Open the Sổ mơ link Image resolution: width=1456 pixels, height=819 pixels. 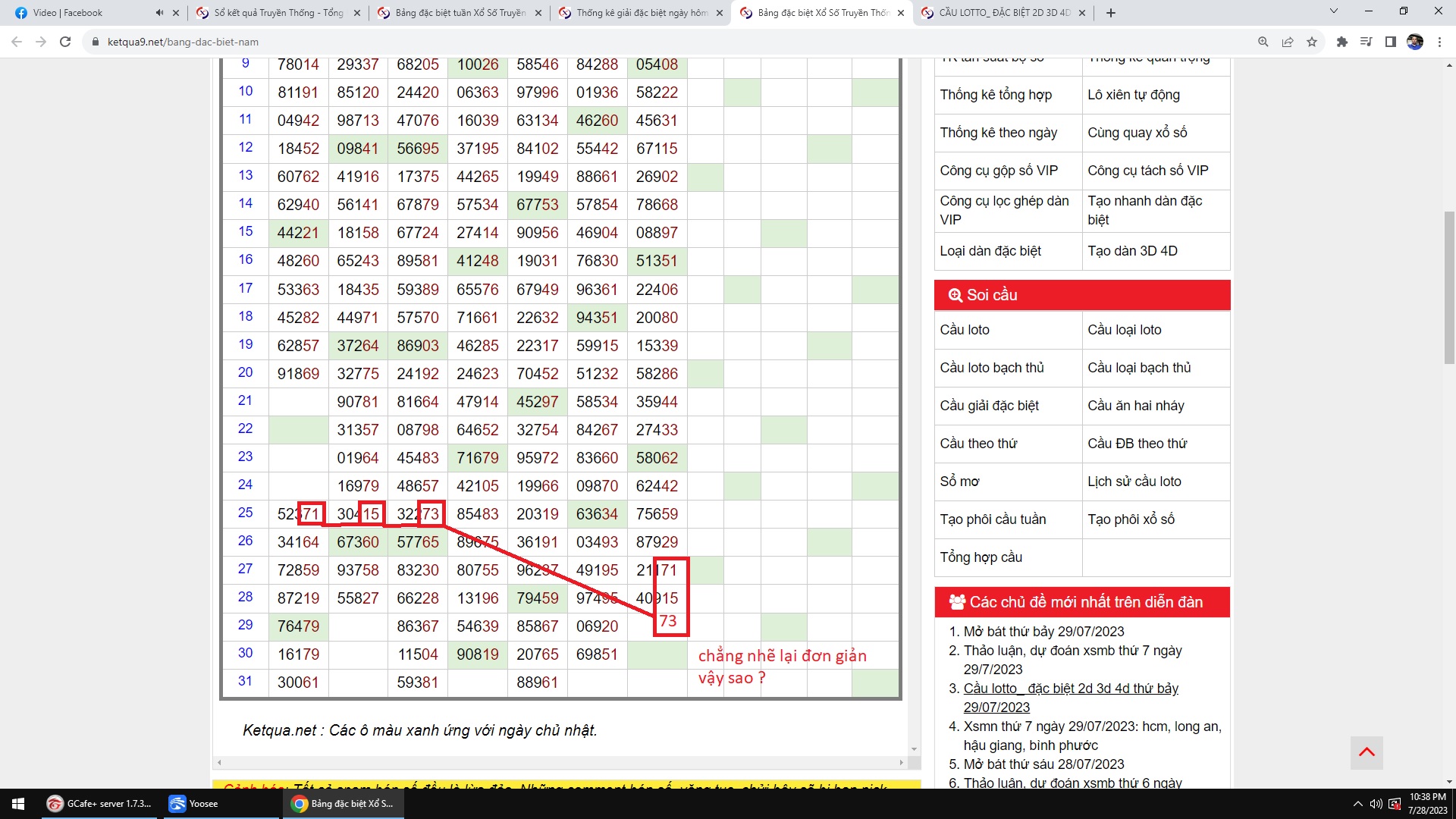click(x=959, y=482)
